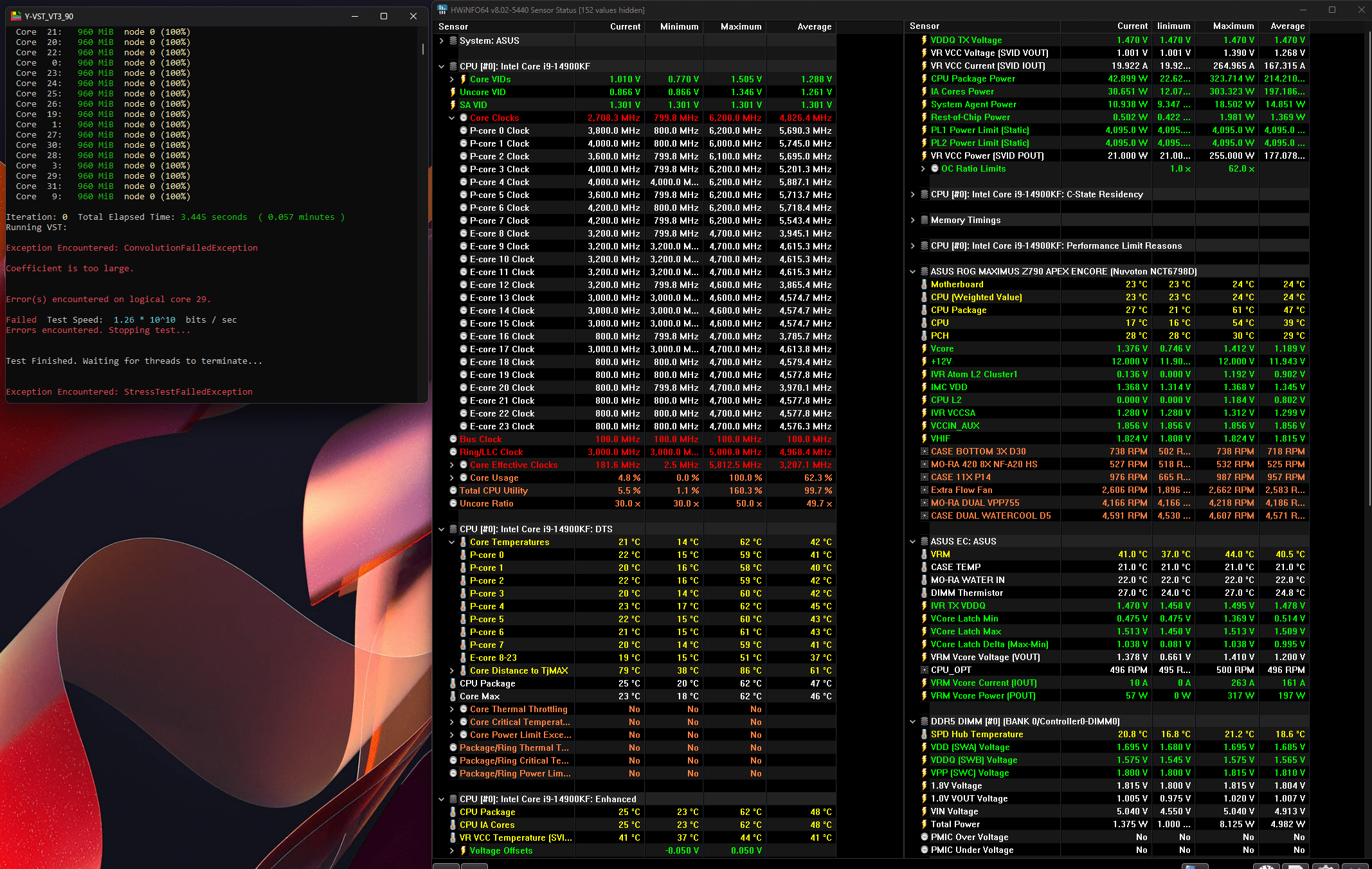Click the power icon beside CPU Package Power

coord(924,78)
